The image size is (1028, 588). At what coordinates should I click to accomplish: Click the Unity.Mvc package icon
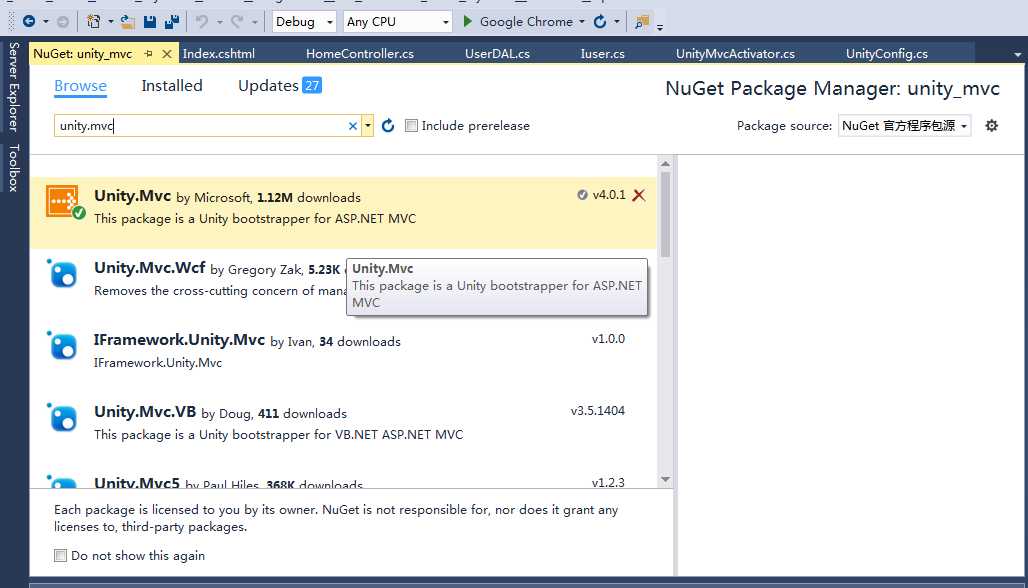pos(65,201)
